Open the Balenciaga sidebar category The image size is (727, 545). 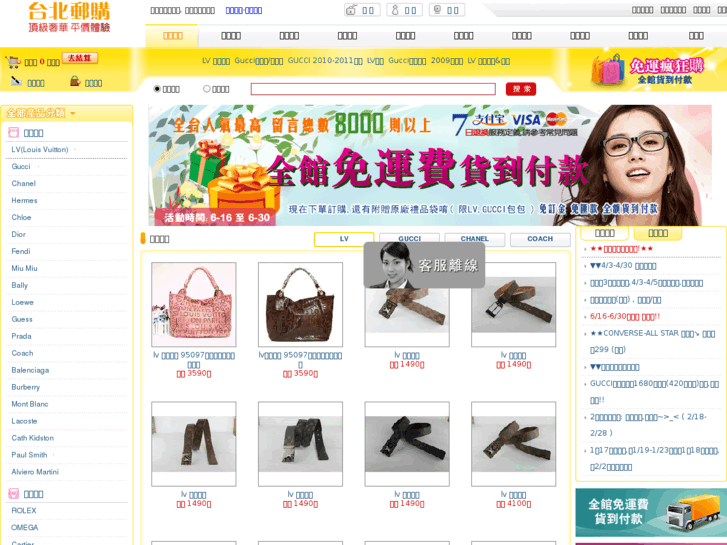point(30,370)
